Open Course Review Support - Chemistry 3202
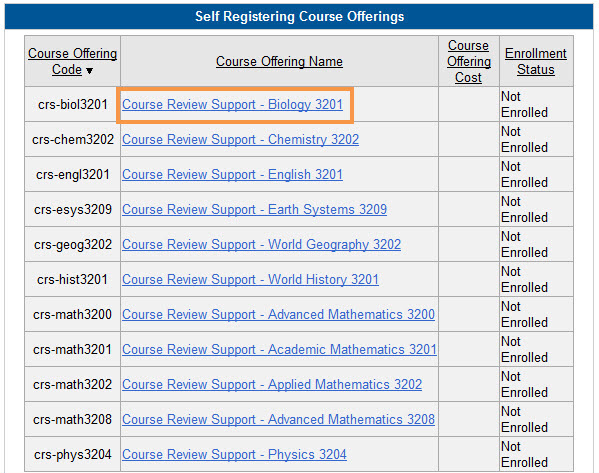The width and height of the screenshot is (599, 473). (240, 139)
